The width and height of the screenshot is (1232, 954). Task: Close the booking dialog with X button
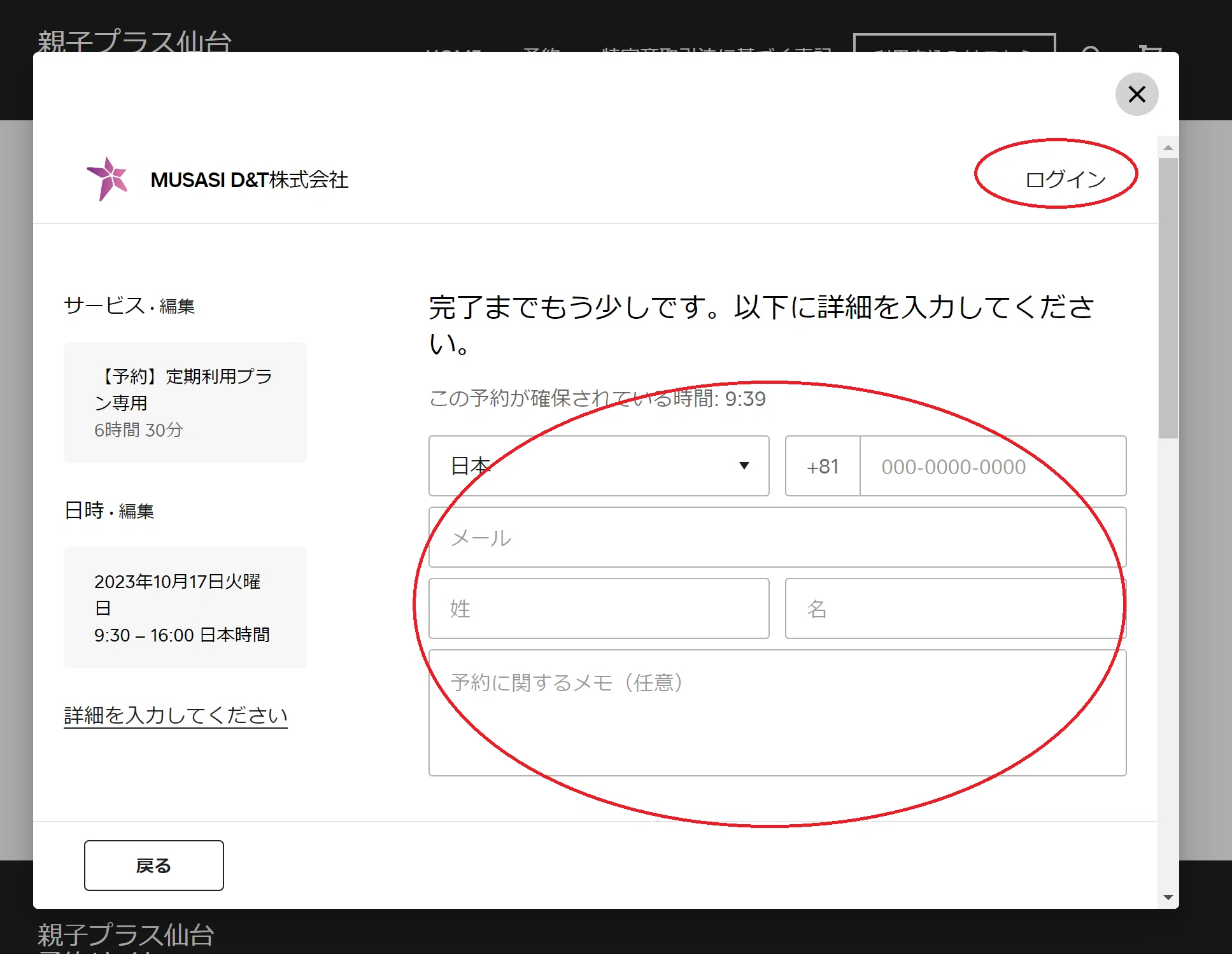point(1136,94)
